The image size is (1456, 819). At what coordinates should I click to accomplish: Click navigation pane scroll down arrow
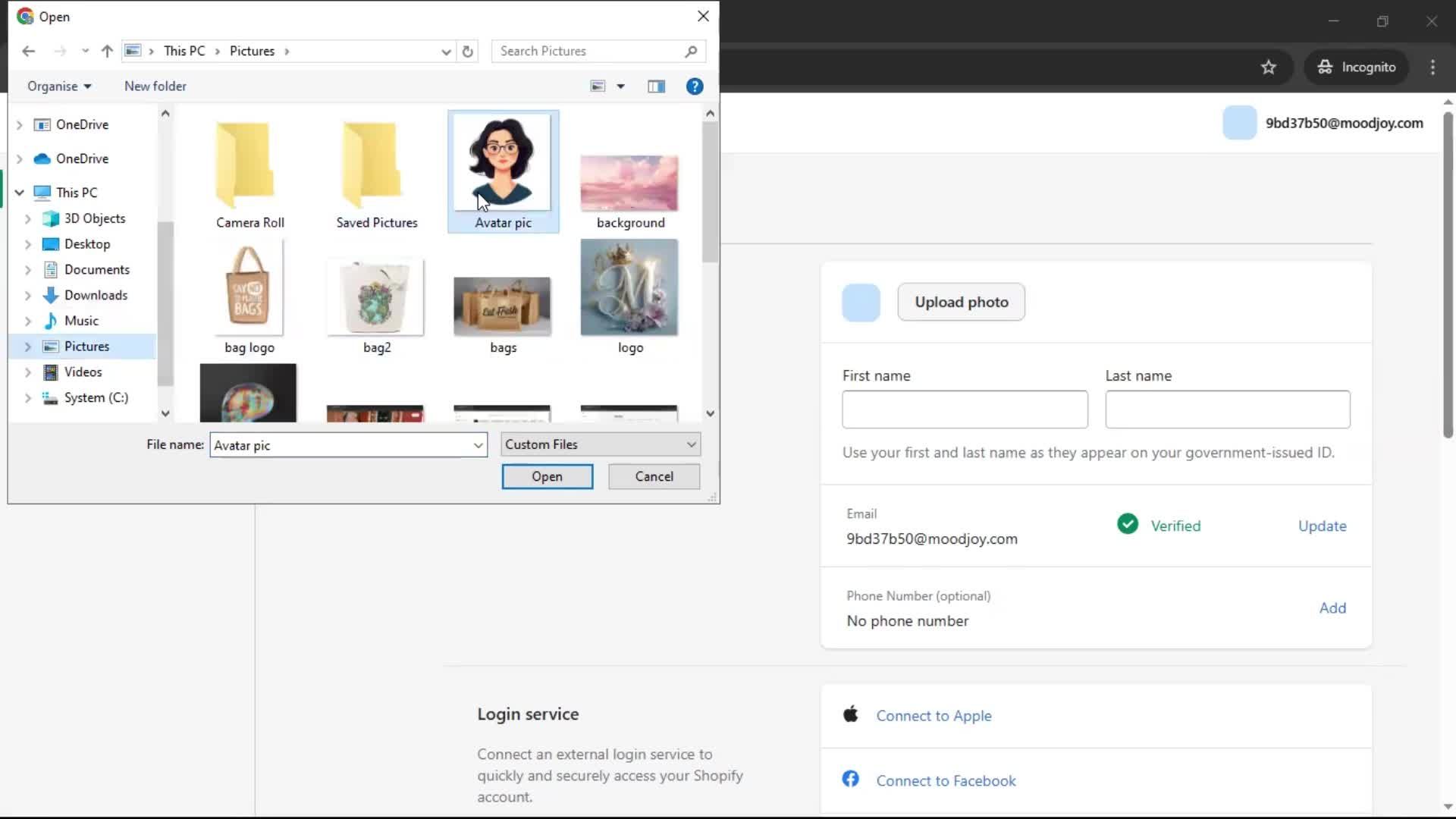tap(165, 413)
